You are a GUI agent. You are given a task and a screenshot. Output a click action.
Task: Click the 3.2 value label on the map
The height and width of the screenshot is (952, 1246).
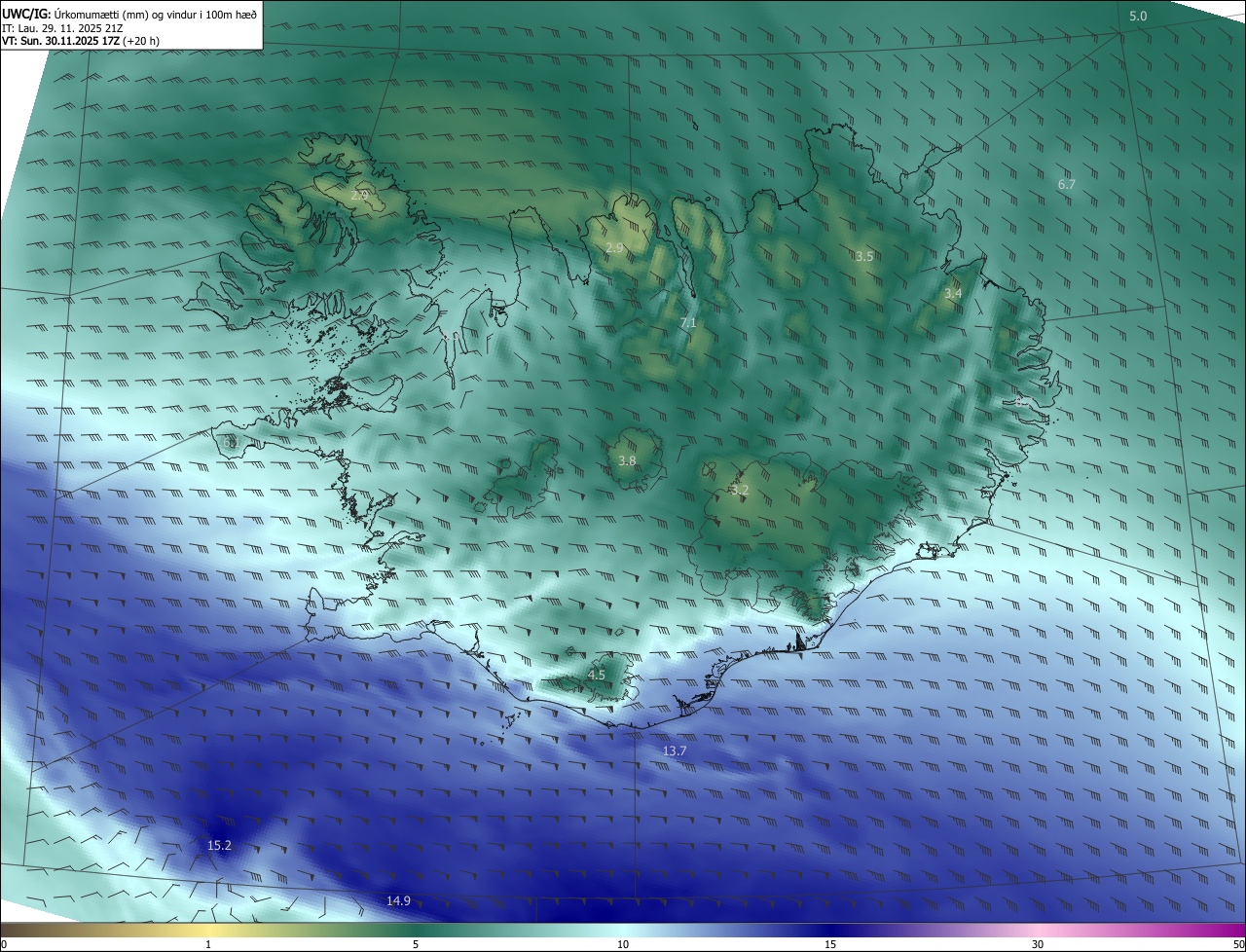740,490
